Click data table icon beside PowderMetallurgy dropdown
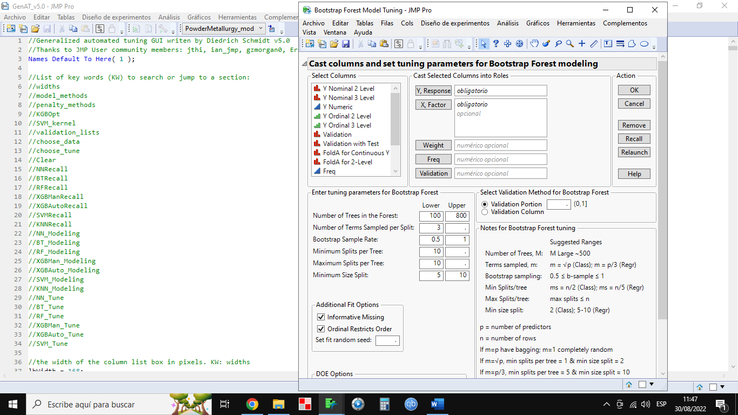This screenshot has width=738, height=415. pyautogui.click(x=272, y=29)
